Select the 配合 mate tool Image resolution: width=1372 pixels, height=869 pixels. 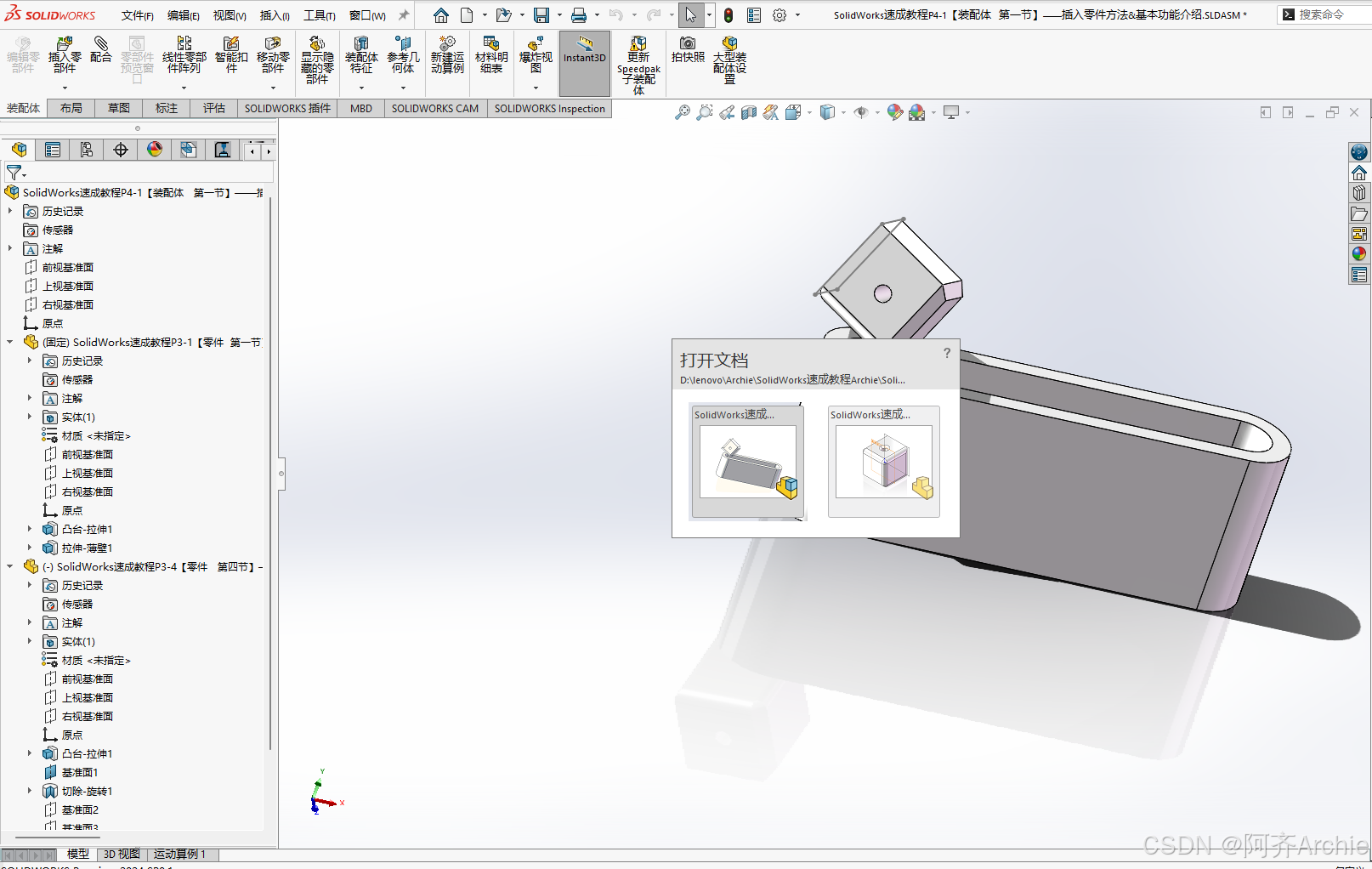[100, 49]
